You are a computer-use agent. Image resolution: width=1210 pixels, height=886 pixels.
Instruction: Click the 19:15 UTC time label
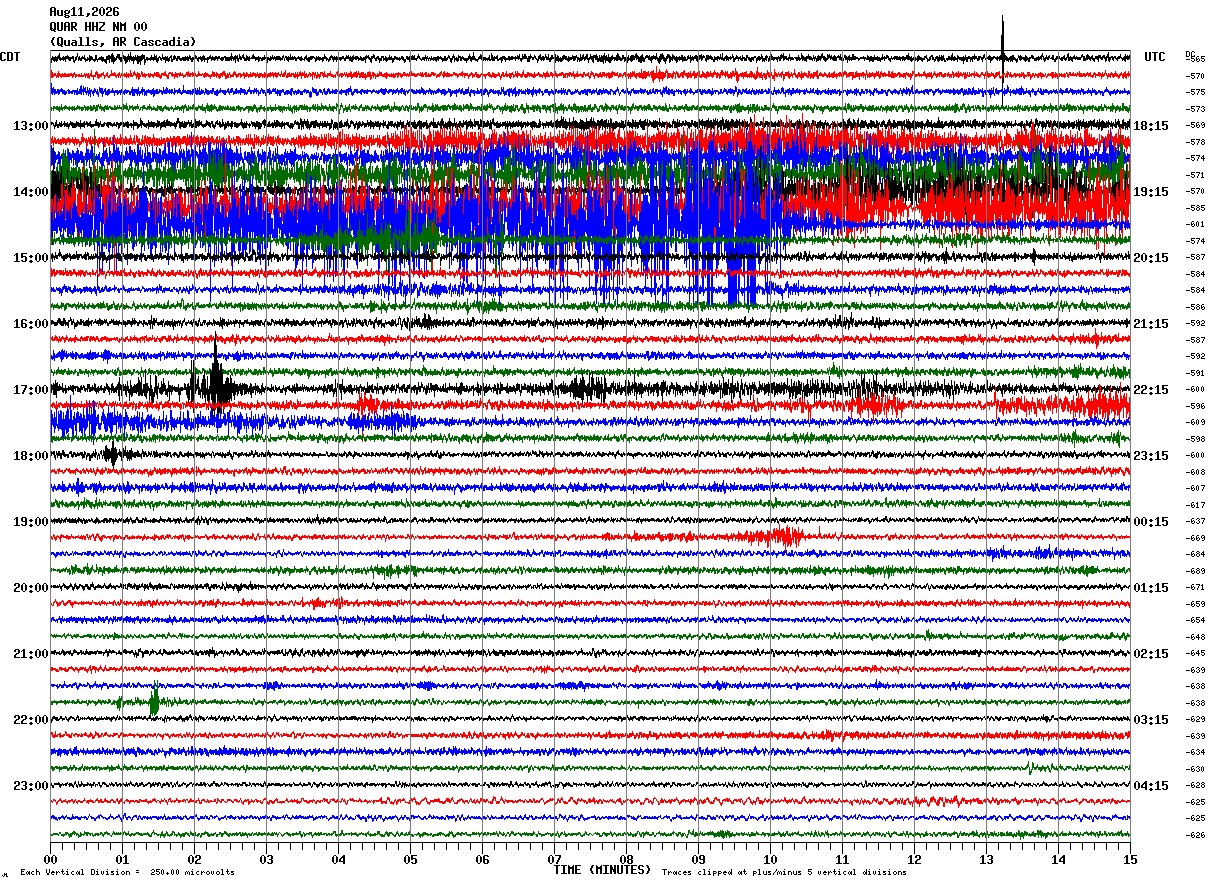point(1151,191)
